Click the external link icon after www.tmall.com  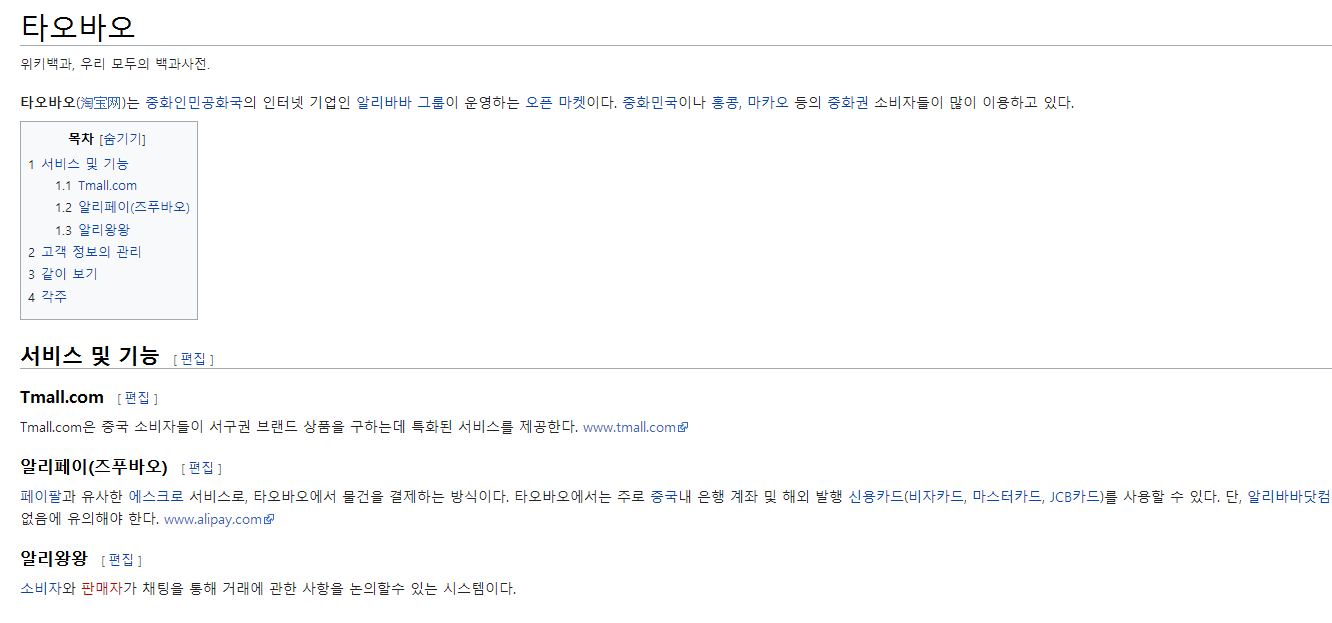pyautogui.click(x=684, y=428)
